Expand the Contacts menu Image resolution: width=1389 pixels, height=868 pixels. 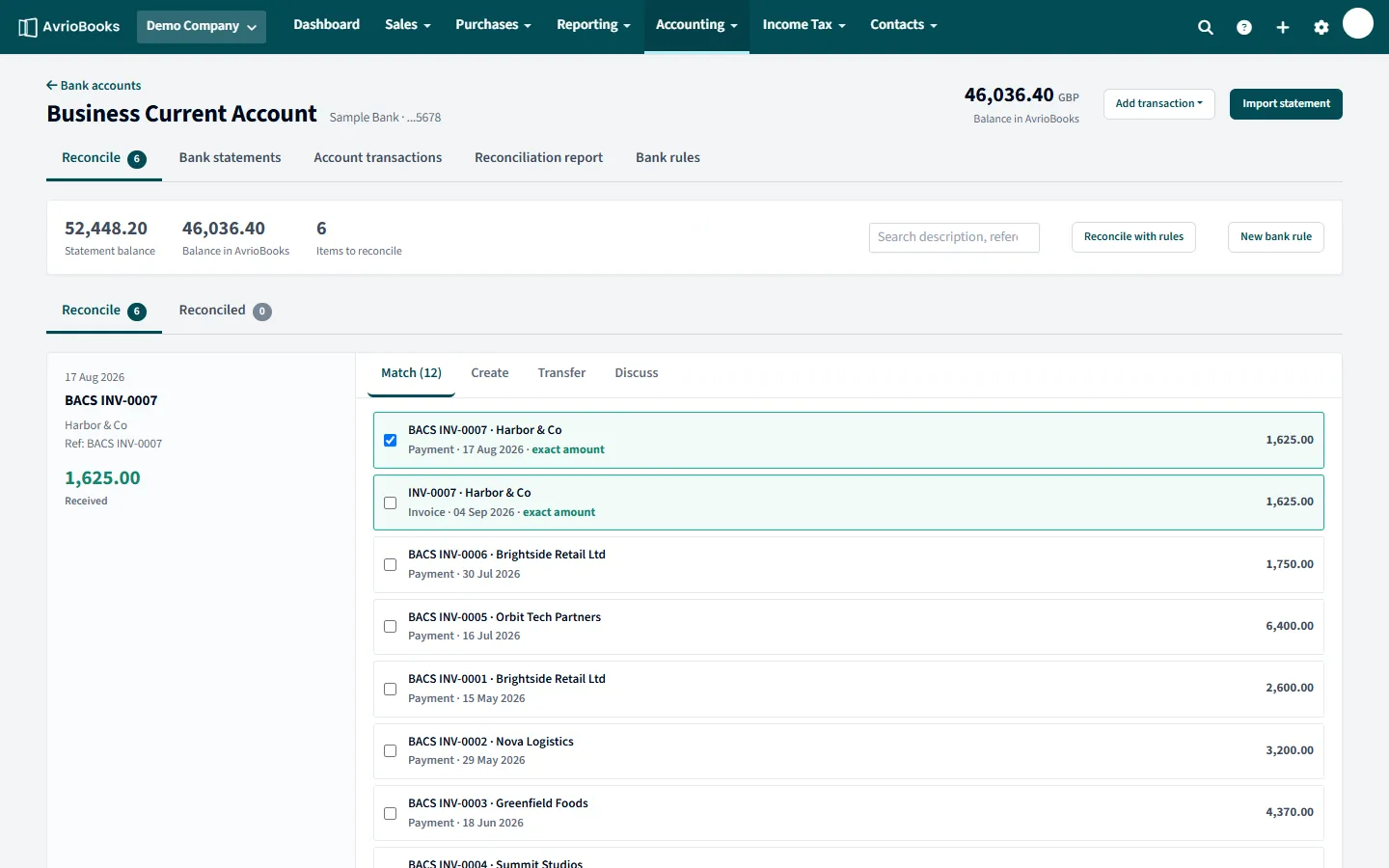pos(904,25)
